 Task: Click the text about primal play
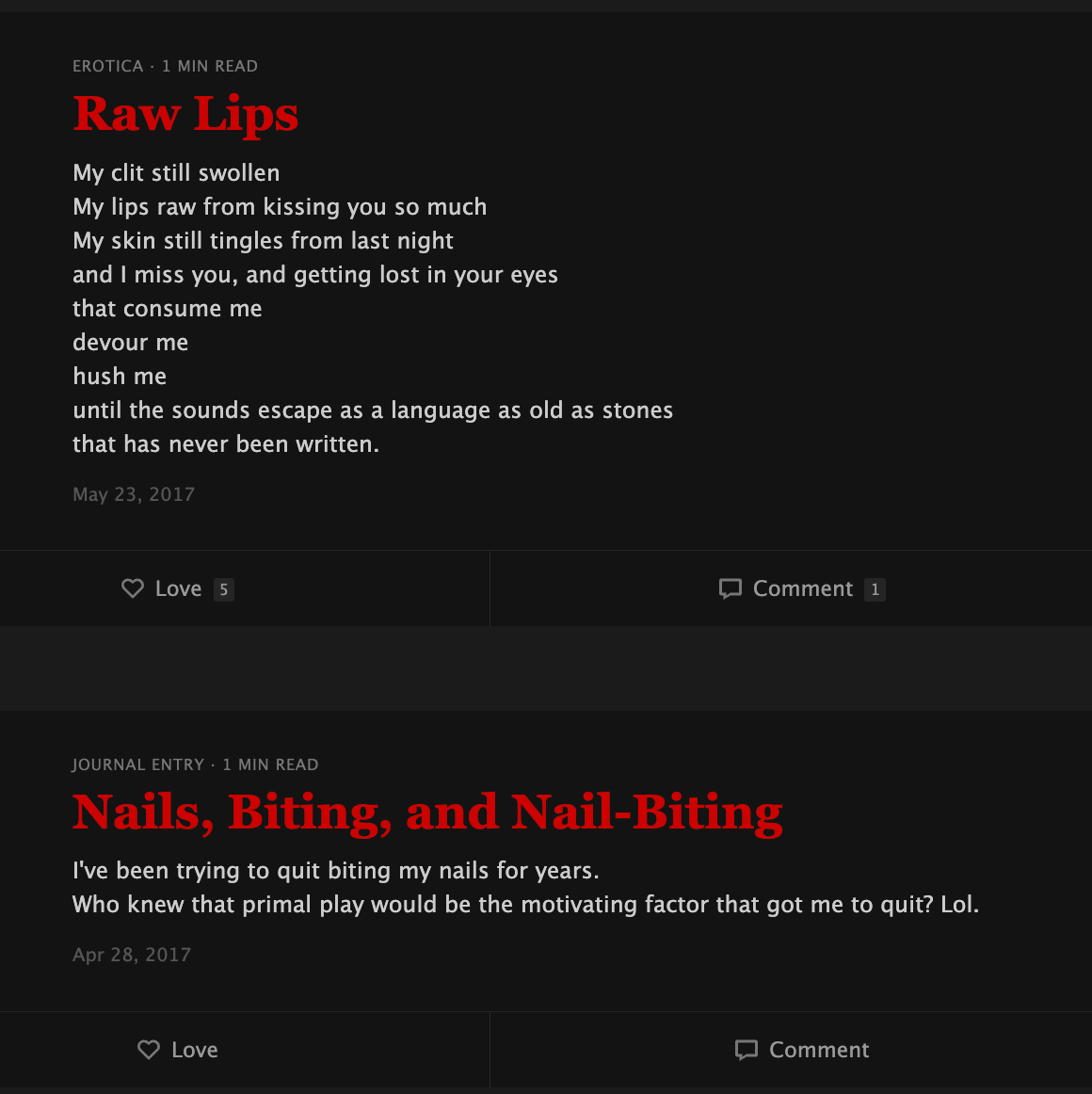526,905
